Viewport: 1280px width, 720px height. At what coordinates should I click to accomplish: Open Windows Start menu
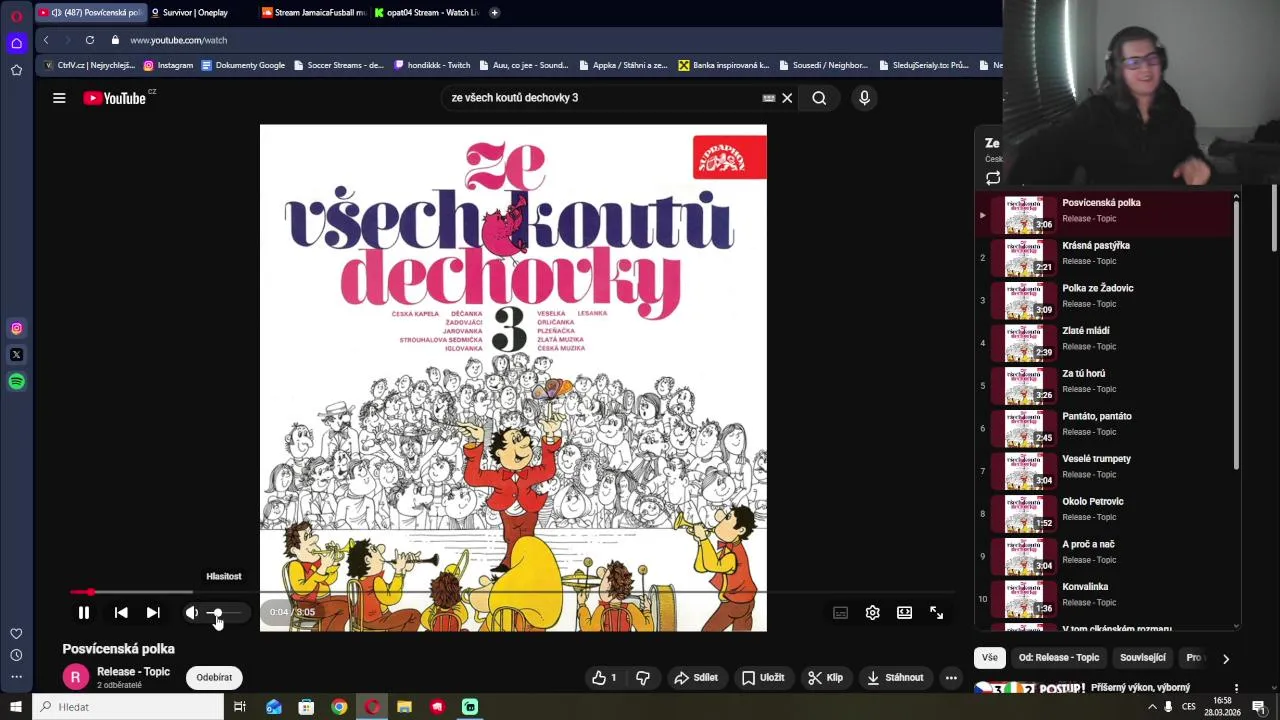16,707
